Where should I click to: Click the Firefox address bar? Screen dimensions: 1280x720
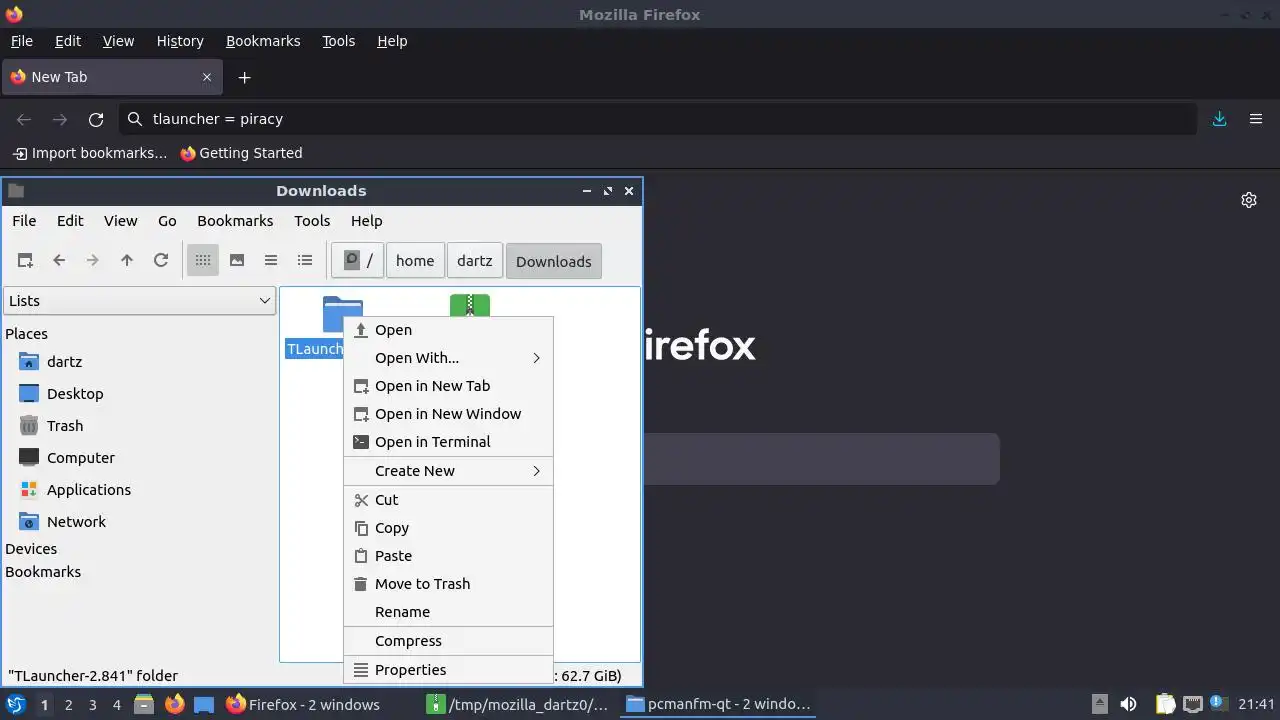(x=658, y=119)
